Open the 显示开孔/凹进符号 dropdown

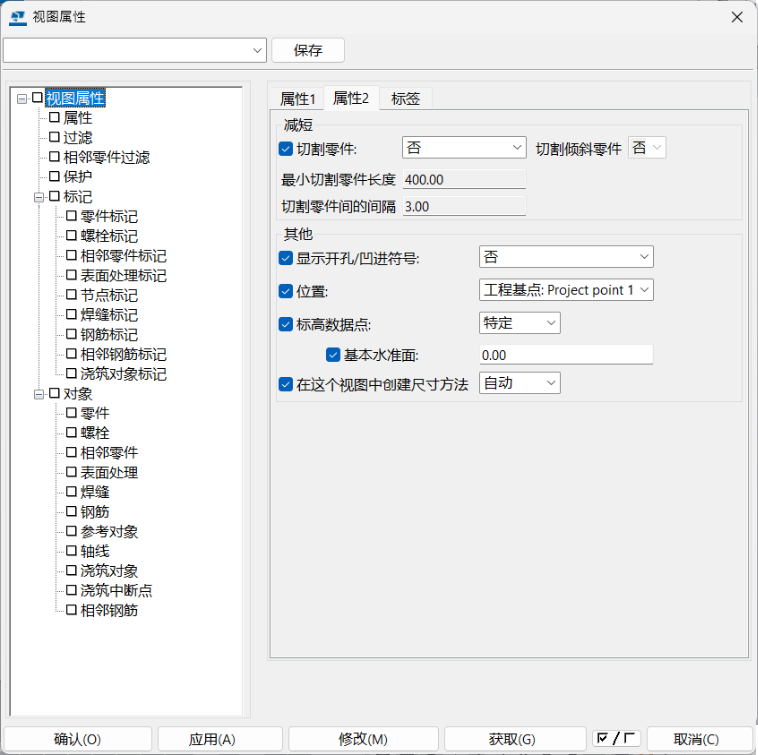tap(566, 257)
